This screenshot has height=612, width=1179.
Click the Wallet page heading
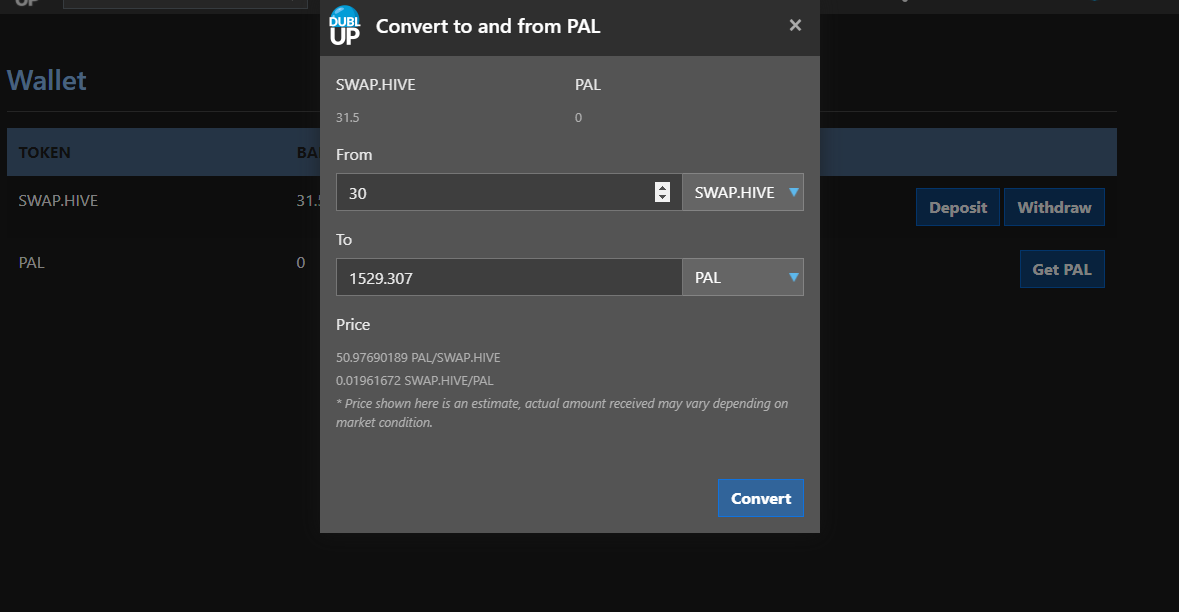coord(47,80)
